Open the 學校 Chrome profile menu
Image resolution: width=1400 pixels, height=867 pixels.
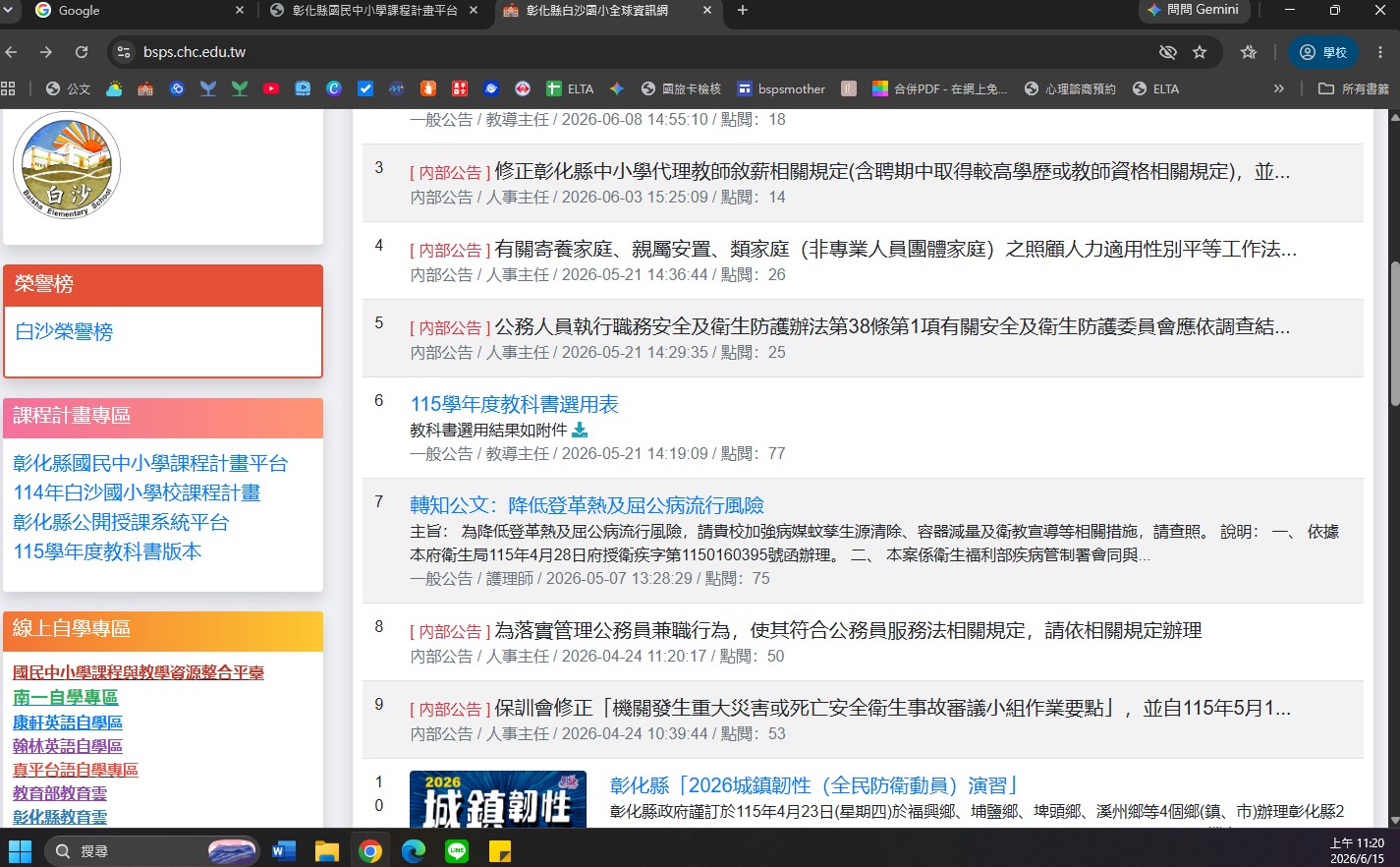coord(1322,52)
